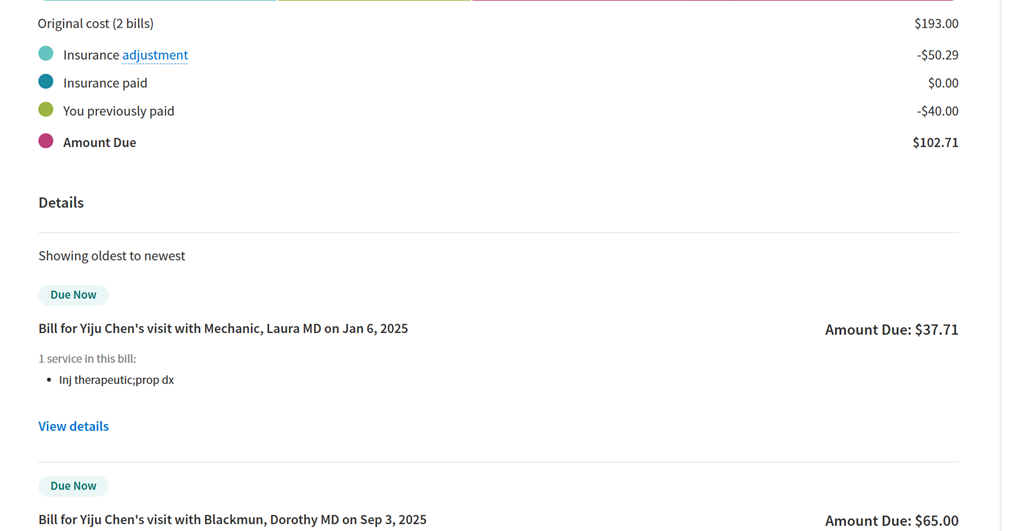The height and width of the screenshot is (531, 1024).
Task: Click the Inj therapeutic;prop dx service item
Action: pos(116,380)
